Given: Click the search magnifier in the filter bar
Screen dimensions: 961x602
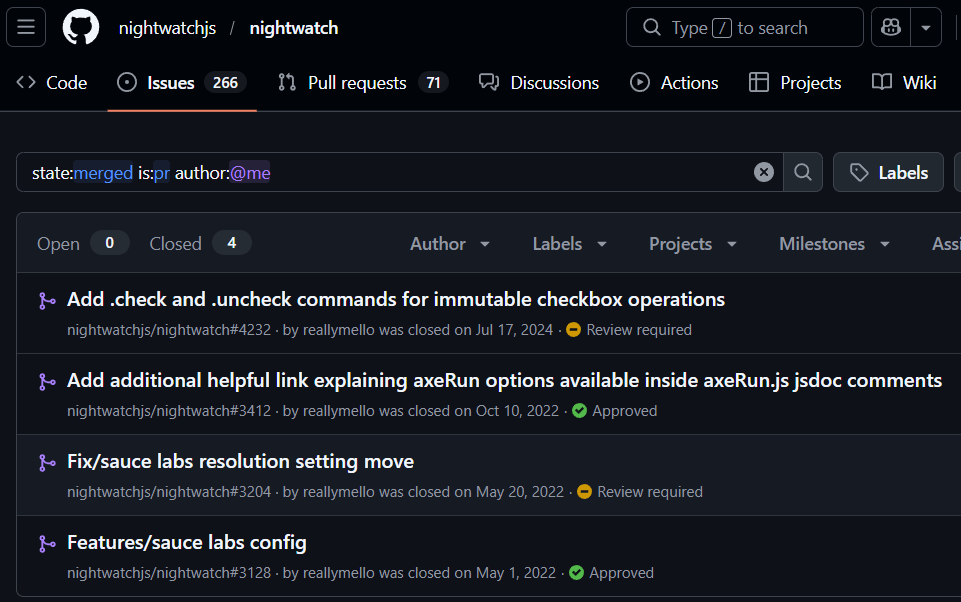Looking at the screenshot, I should (x=802, y=171).
